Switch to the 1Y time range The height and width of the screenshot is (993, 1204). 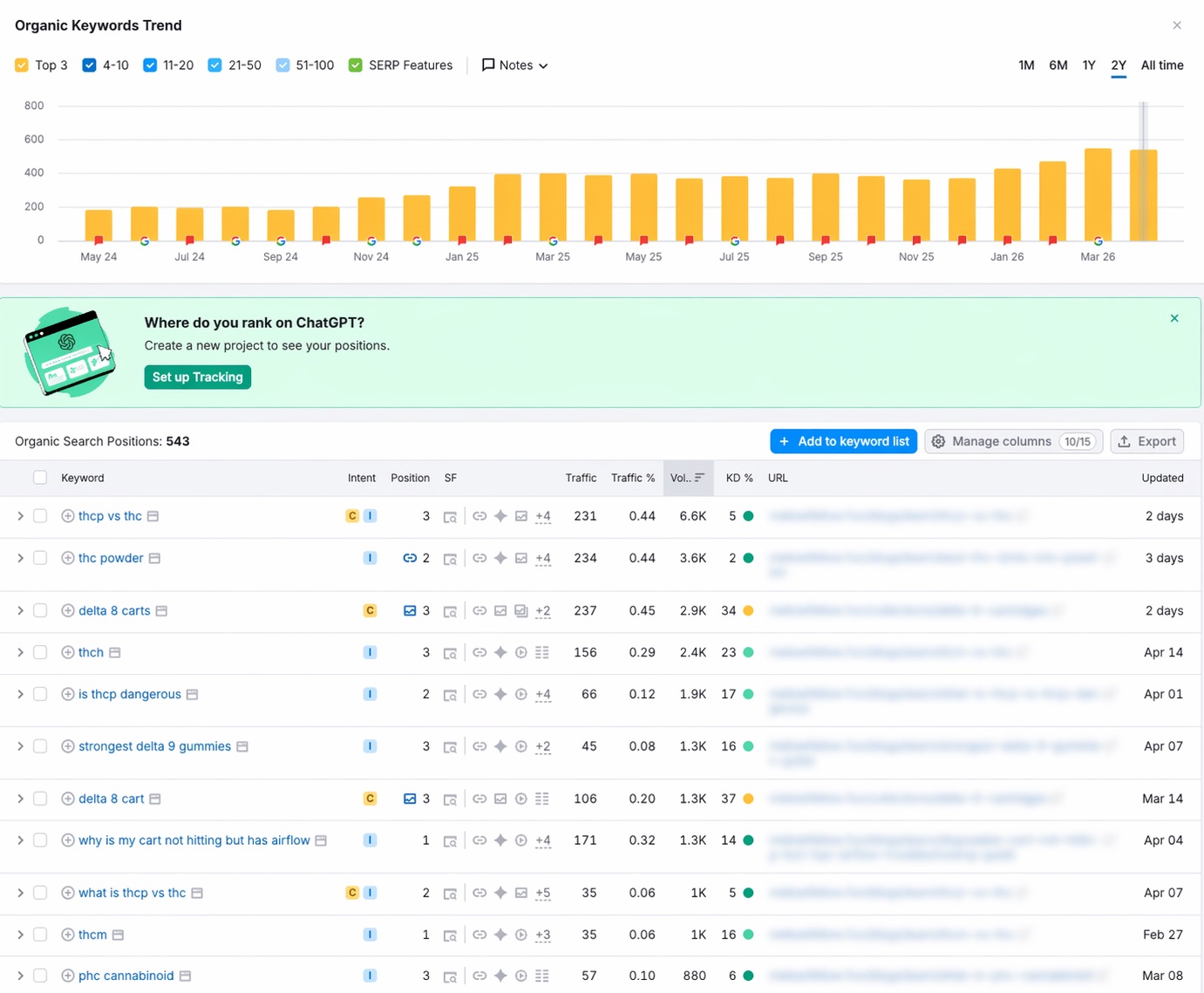tap(1089, 65)
